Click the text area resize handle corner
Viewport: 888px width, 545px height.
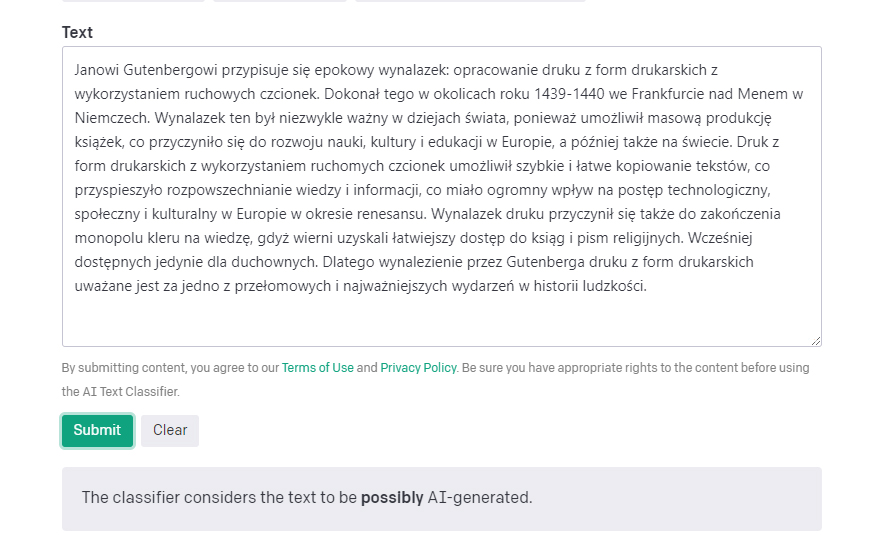(x=816, y=340)
